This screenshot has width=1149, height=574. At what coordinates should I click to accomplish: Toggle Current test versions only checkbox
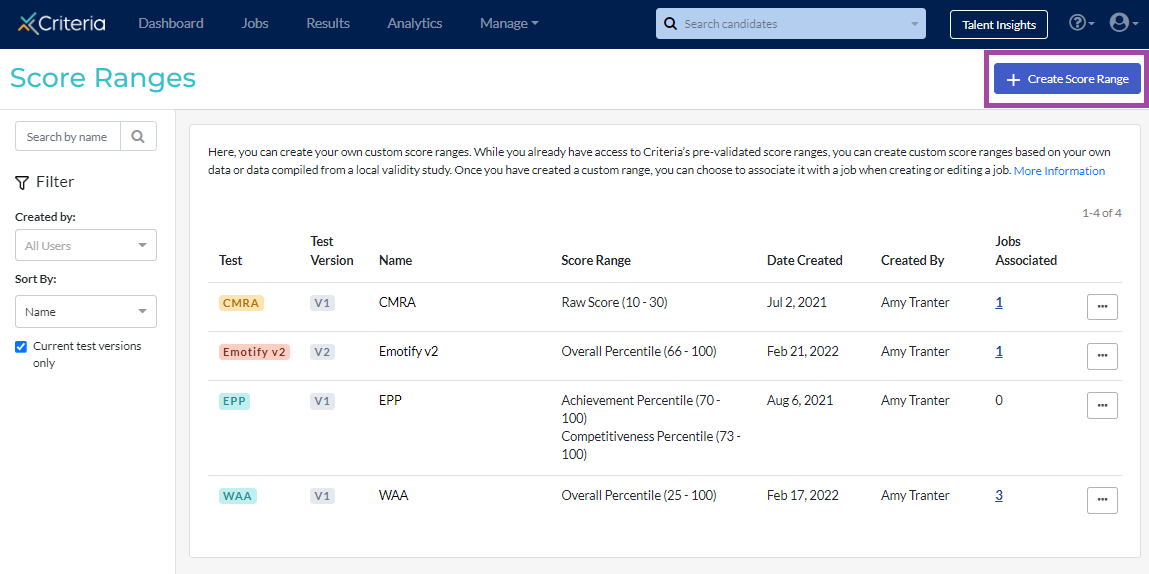coord(21,347)
